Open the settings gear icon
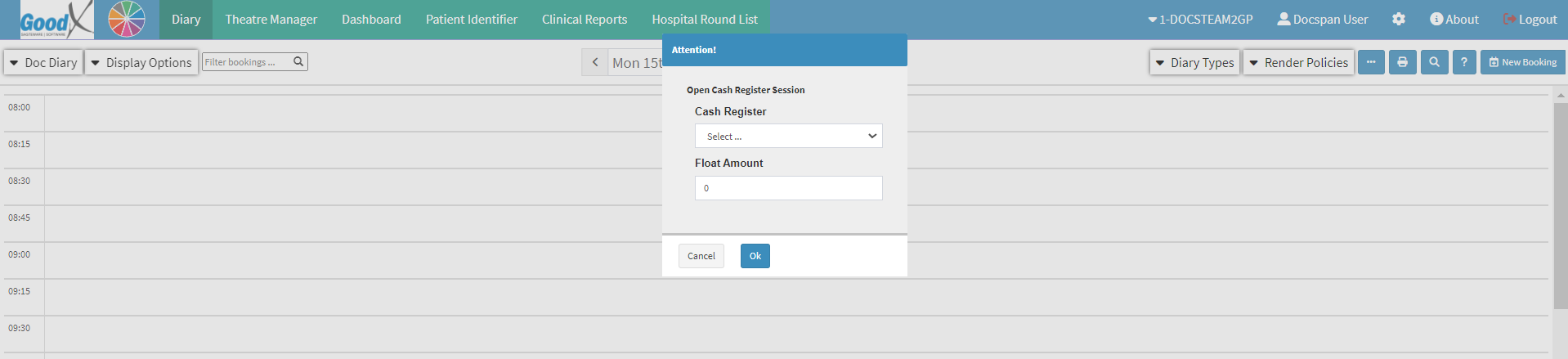The height and width of the screenshot is (359, 1568). 1399,19
